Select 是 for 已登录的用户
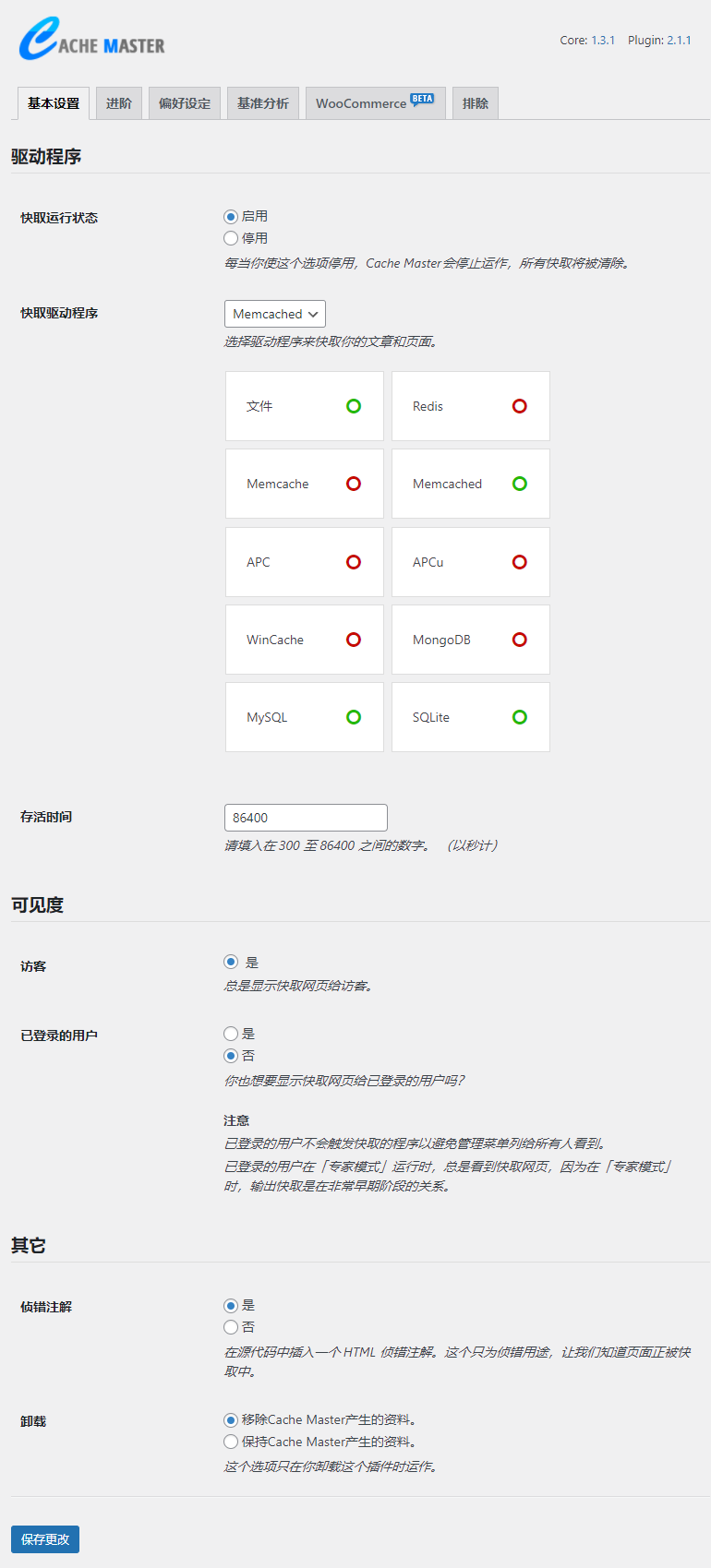711x1568 pixels. [x=231, y=1034]
